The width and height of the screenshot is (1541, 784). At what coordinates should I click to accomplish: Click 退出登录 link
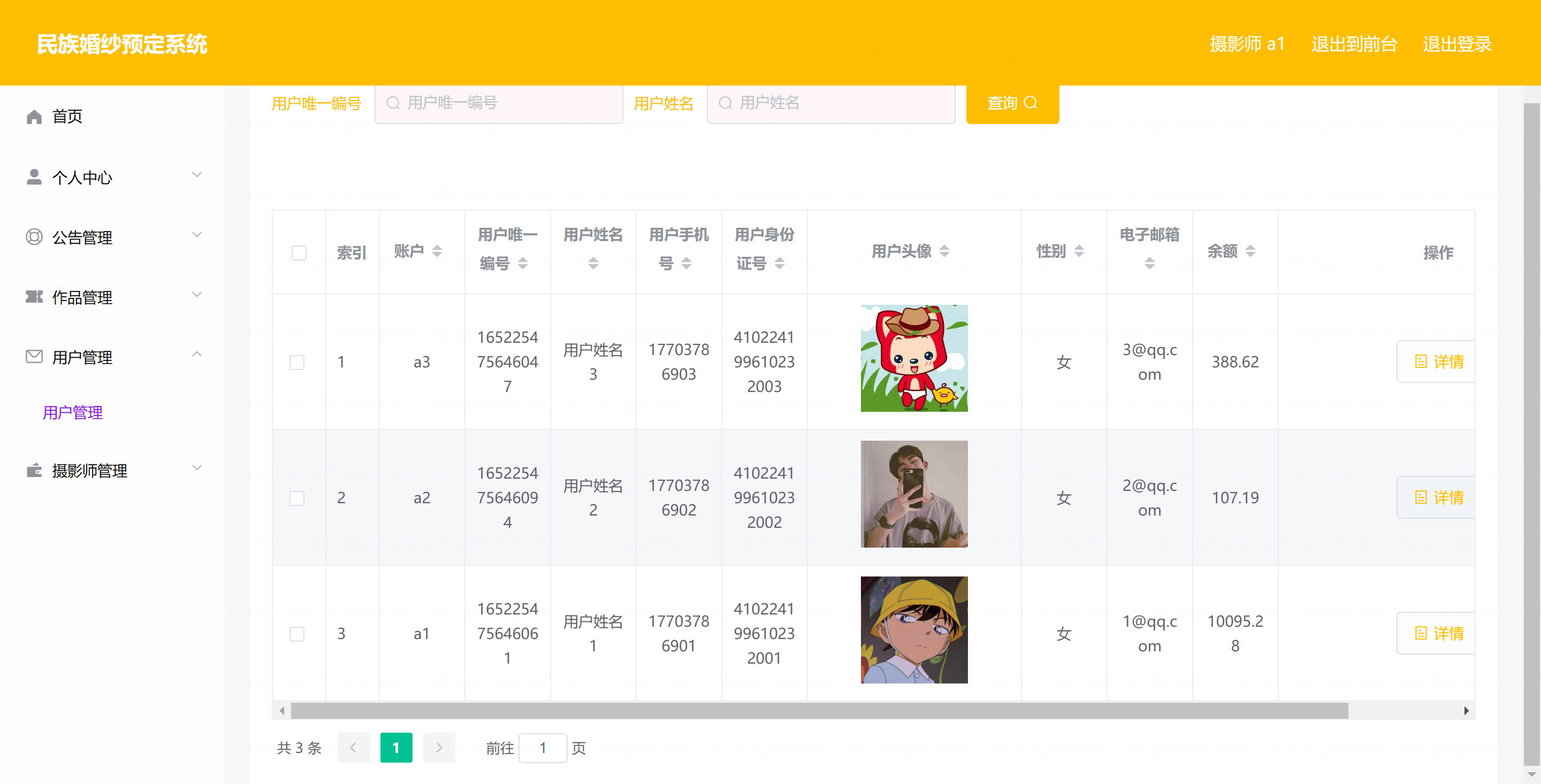click(1457, 44)
